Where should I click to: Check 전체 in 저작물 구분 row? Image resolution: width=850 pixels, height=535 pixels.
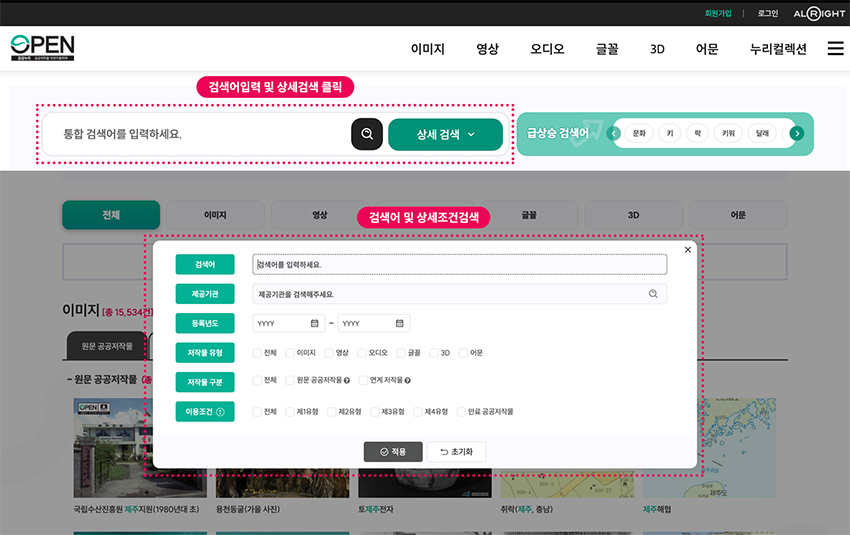(257, 381)
